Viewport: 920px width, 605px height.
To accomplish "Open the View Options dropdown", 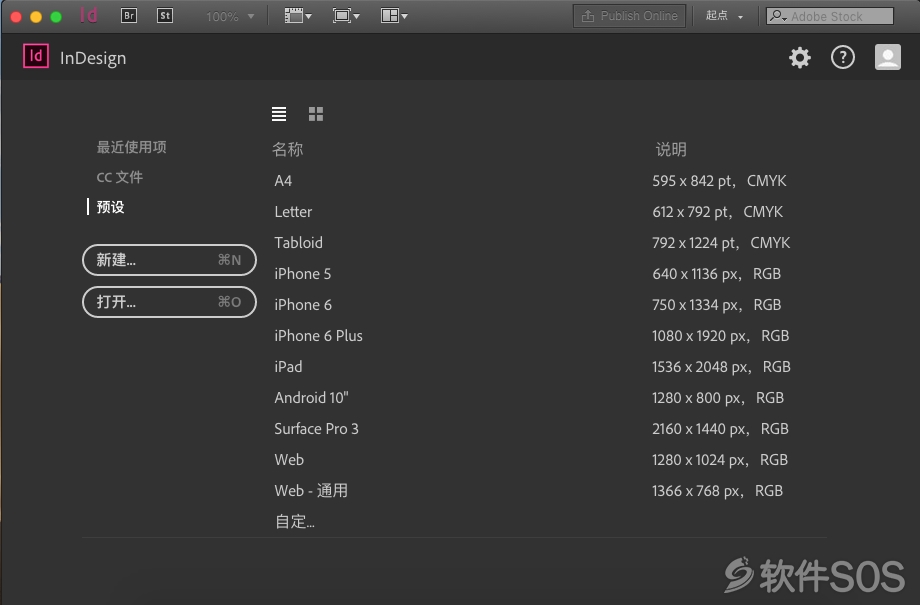I will coord(297,16).
